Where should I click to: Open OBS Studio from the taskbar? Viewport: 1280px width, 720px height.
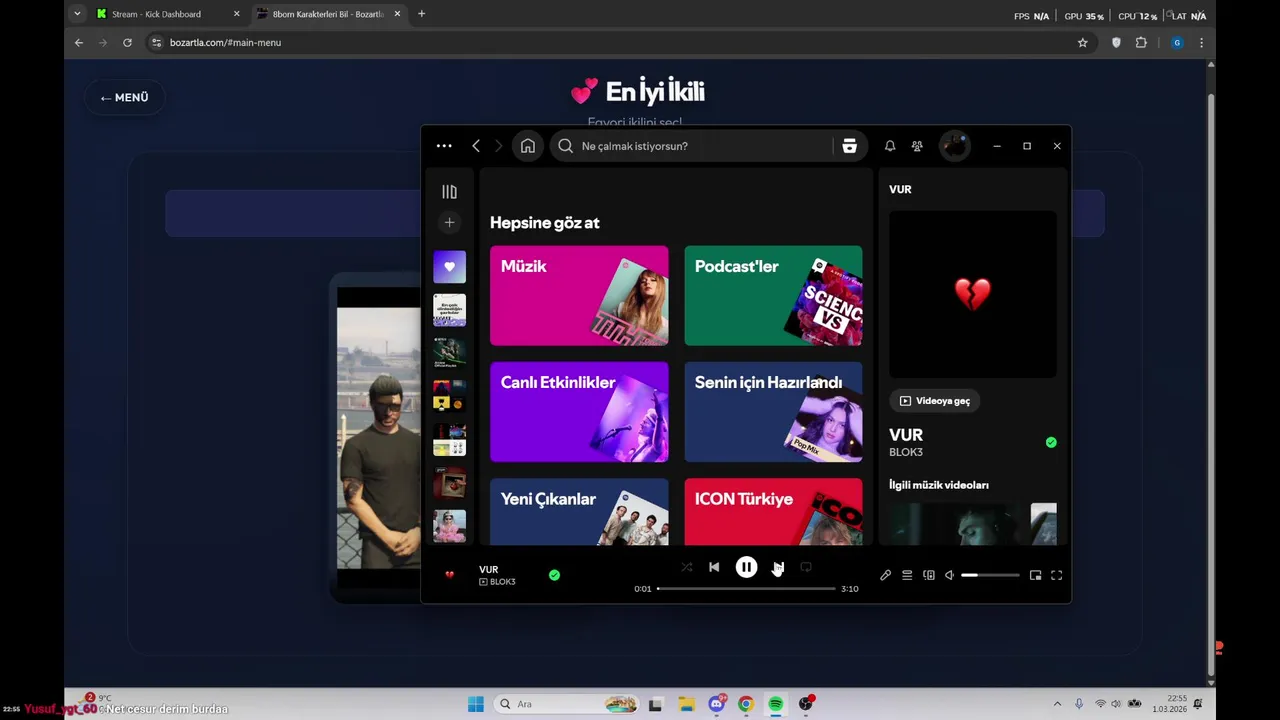[806, 704]
